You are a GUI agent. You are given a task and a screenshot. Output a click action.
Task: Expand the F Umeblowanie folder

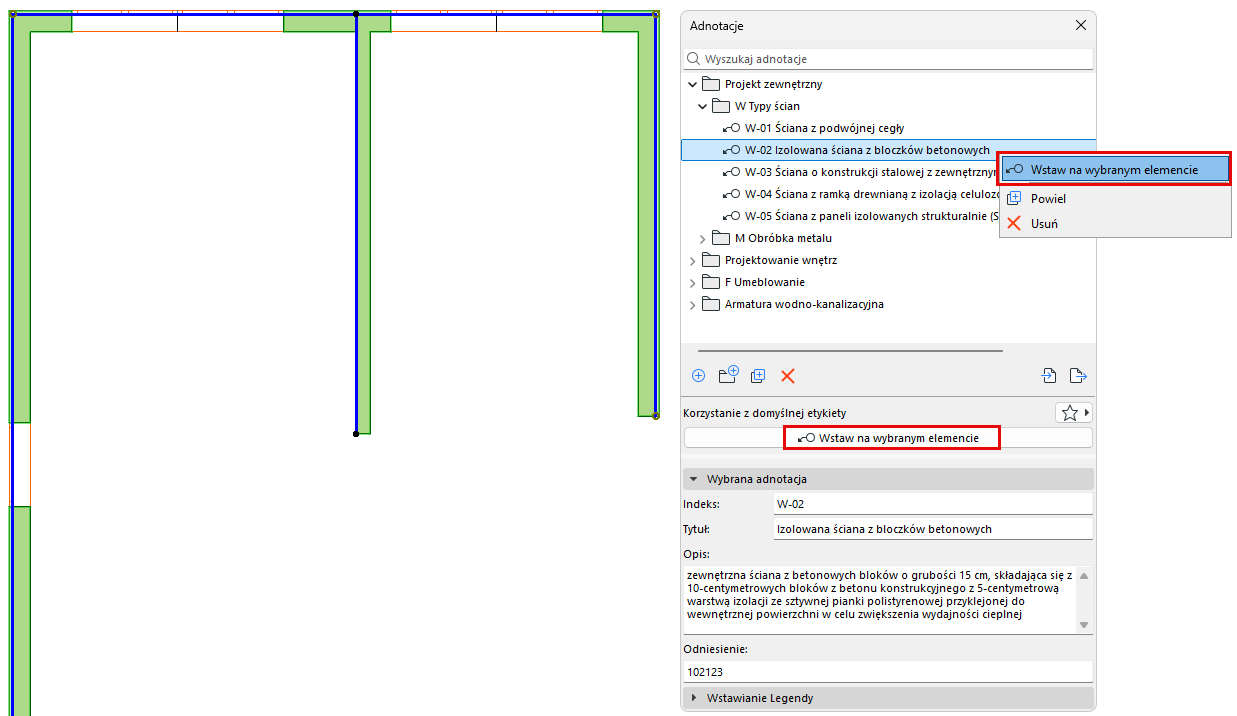click(x=693, y=282)
